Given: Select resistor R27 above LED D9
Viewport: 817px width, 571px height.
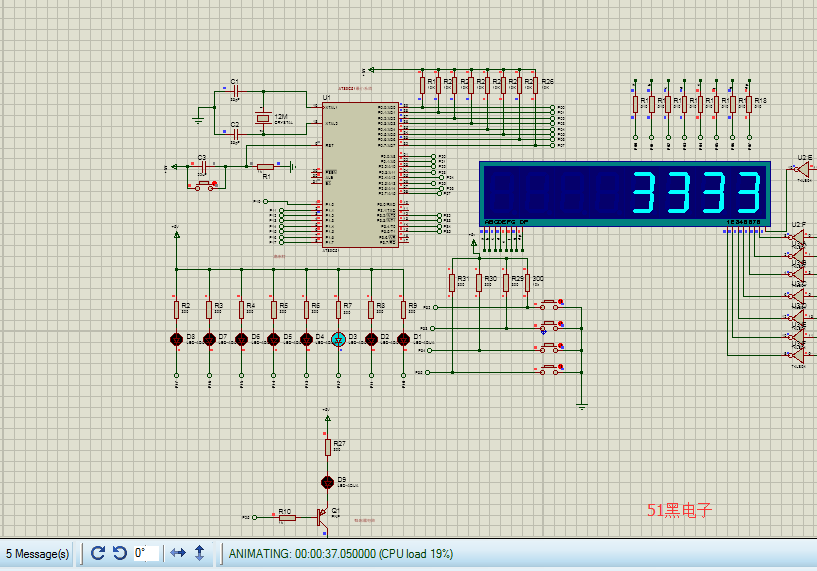Looking at the screenshot, I should [x=328, y=447].
